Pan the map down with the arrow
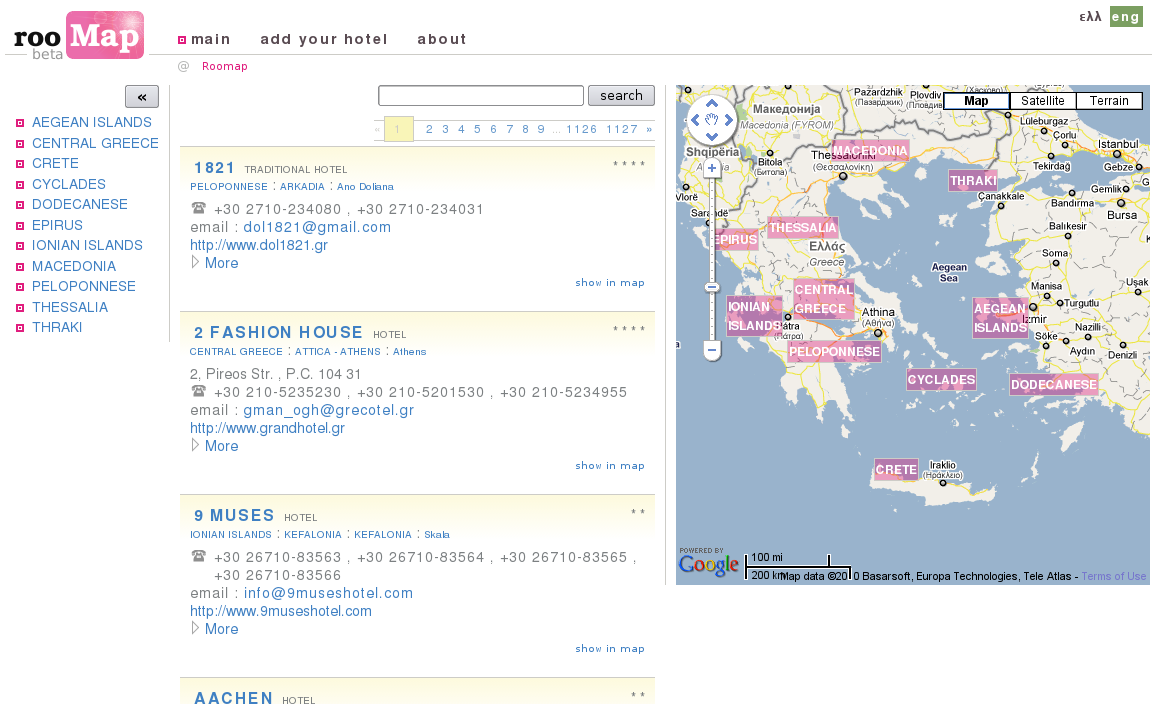The width and height of the screenshot is (1157, 704). pos(711,136)
